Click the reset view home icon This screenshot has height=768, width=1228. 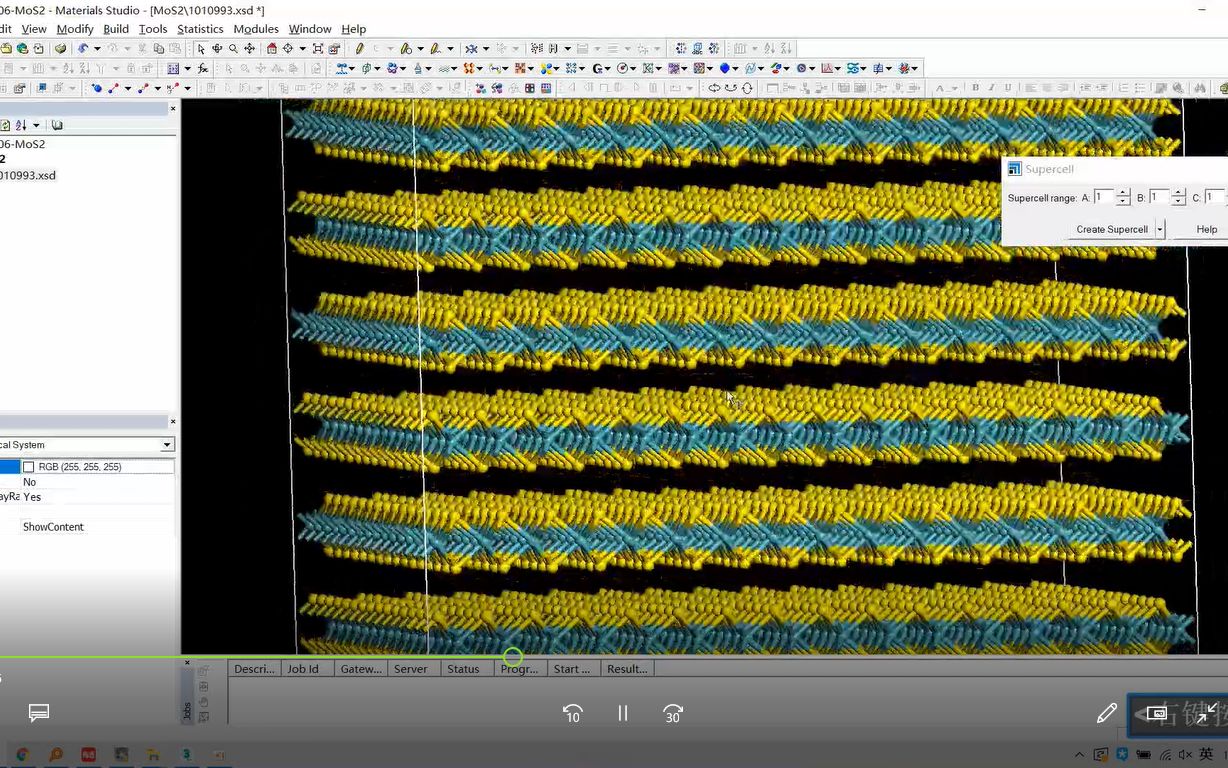[272, 48]
